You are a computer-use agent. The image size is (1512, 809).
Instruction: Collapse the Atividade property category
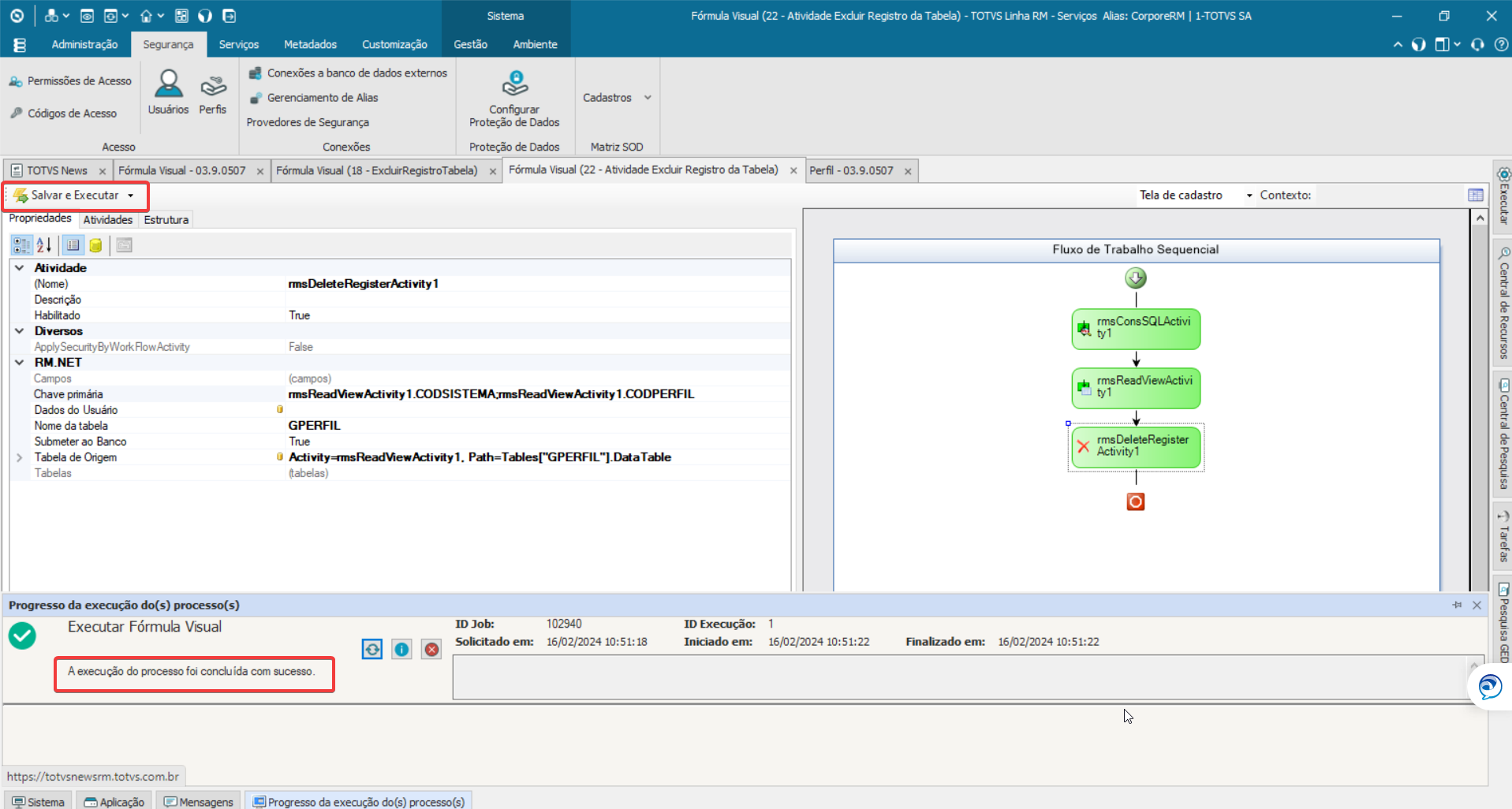click(x=20, y=268)
